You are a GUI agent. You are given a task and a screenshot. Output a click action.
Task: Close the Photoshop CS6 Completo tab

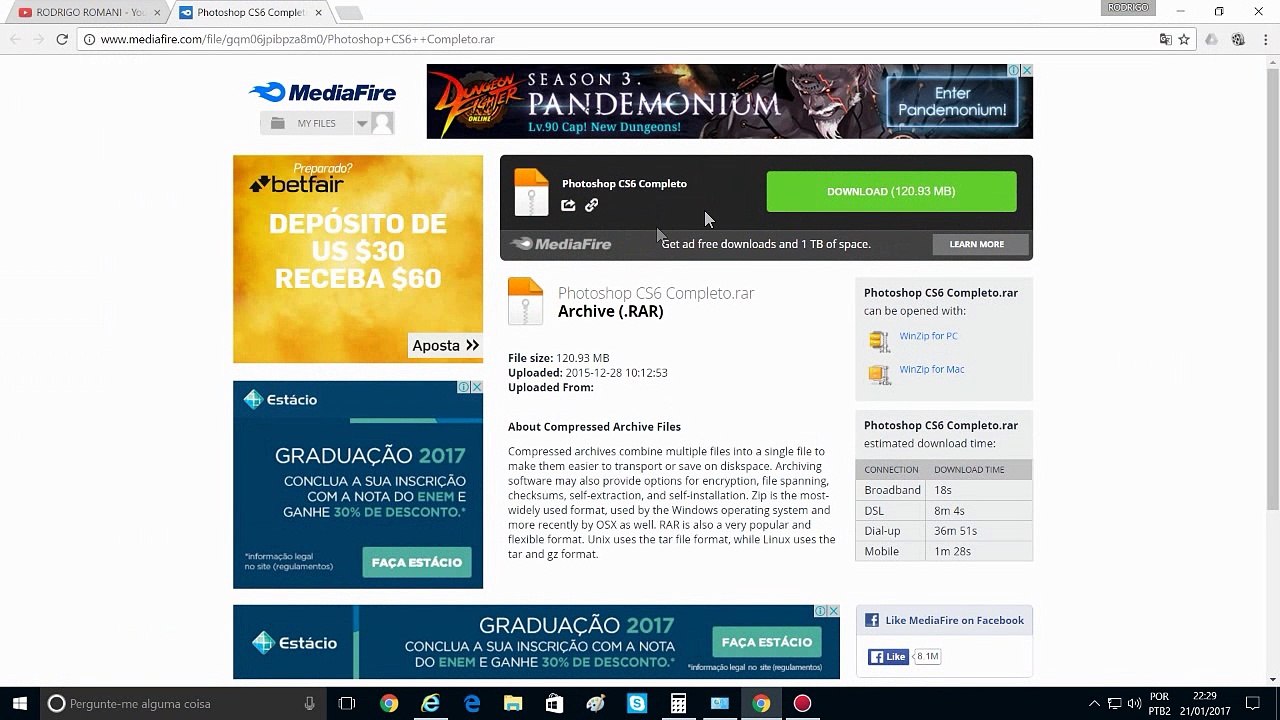pos(318,12)
